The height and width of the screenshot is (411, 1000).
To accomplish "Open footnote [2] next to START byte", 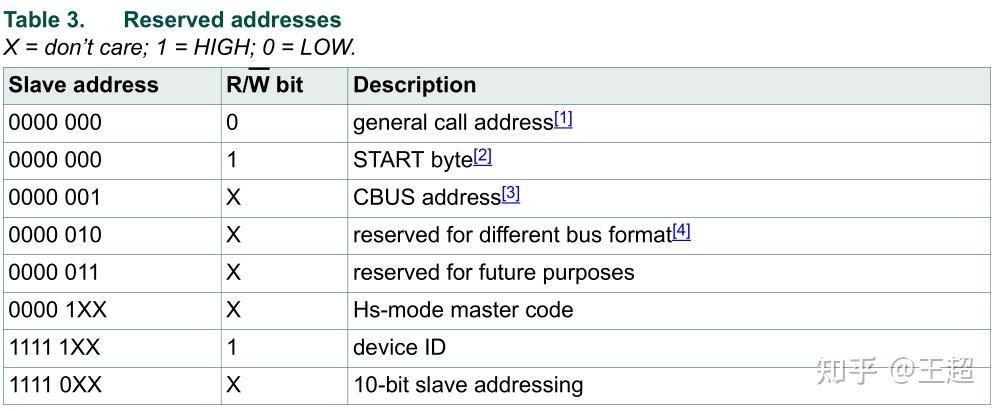I will point(482,157).
